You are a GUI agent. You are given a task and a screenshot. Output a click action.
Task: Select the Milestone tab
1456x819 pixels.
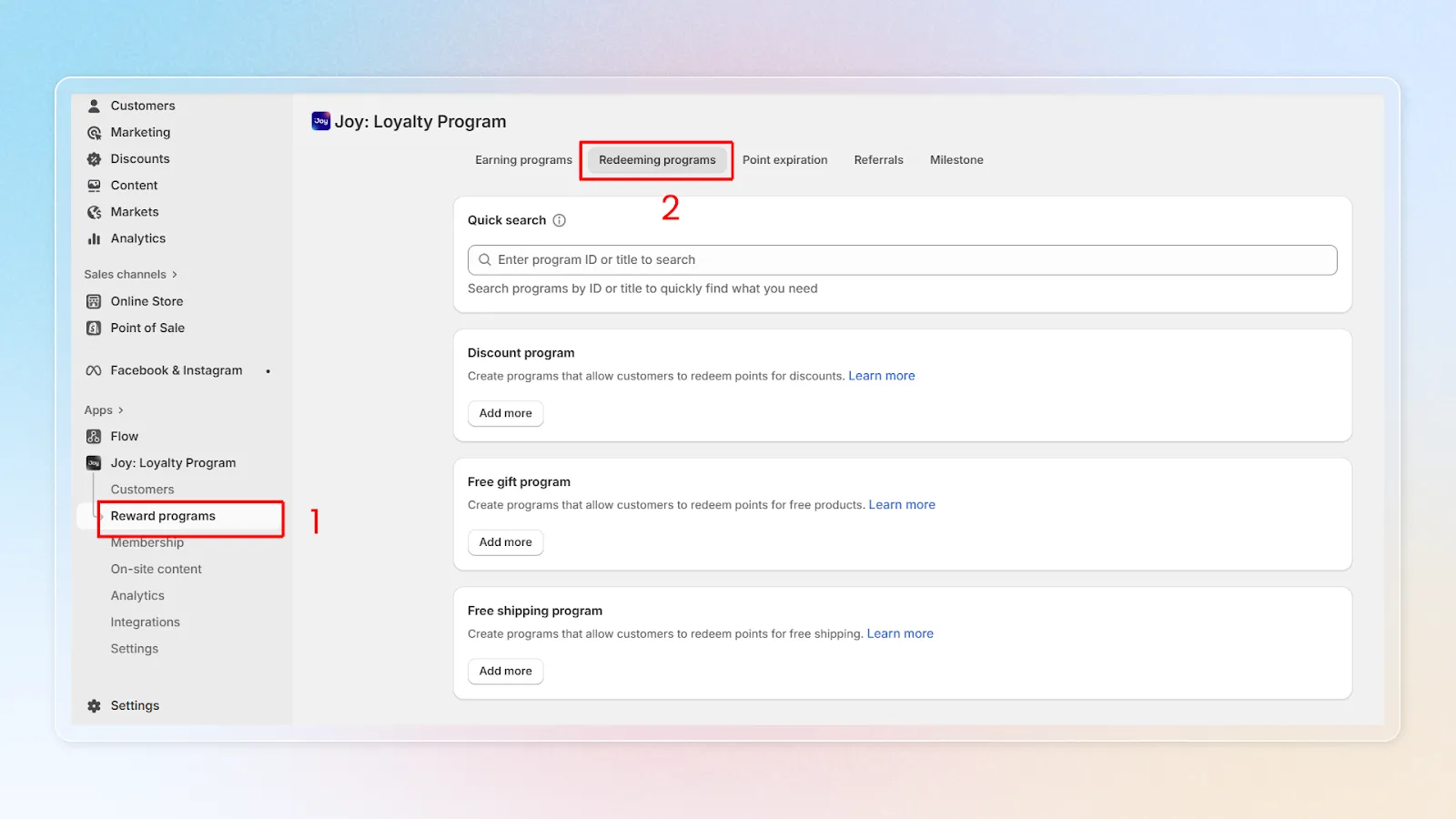pos(956,160)
